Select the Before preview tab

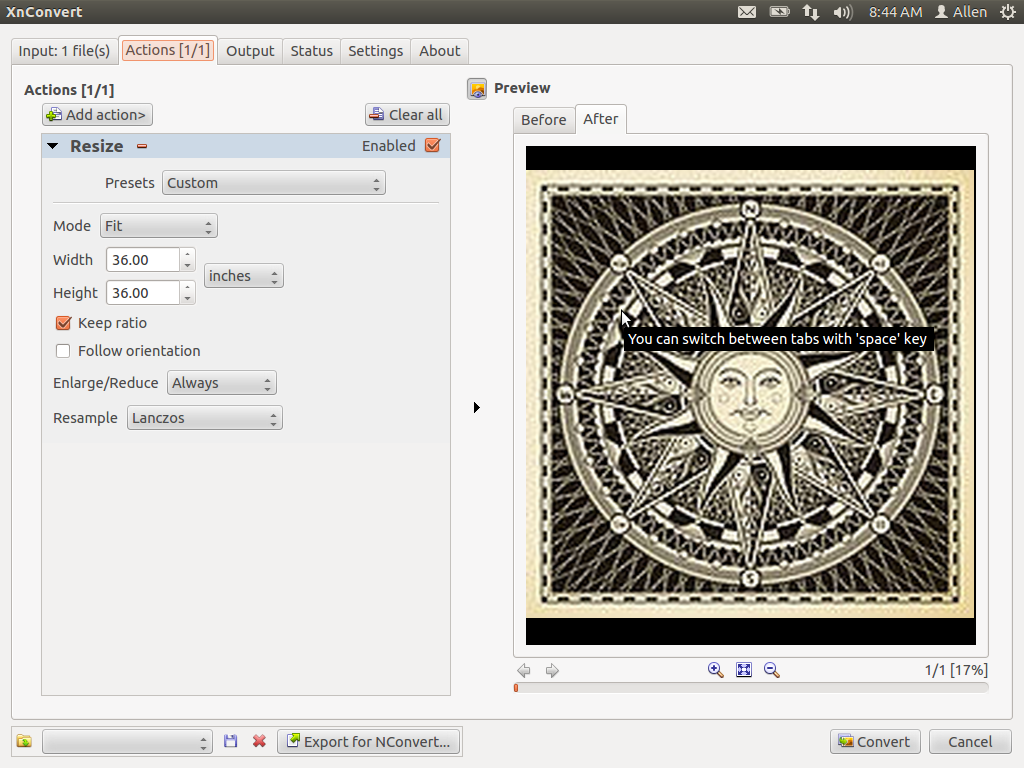pyautogui.click(x=543, y=120)
